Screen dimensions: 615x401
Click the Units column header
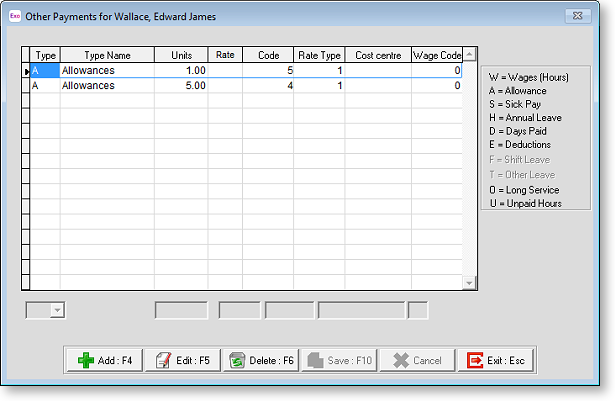pos(181,56)
